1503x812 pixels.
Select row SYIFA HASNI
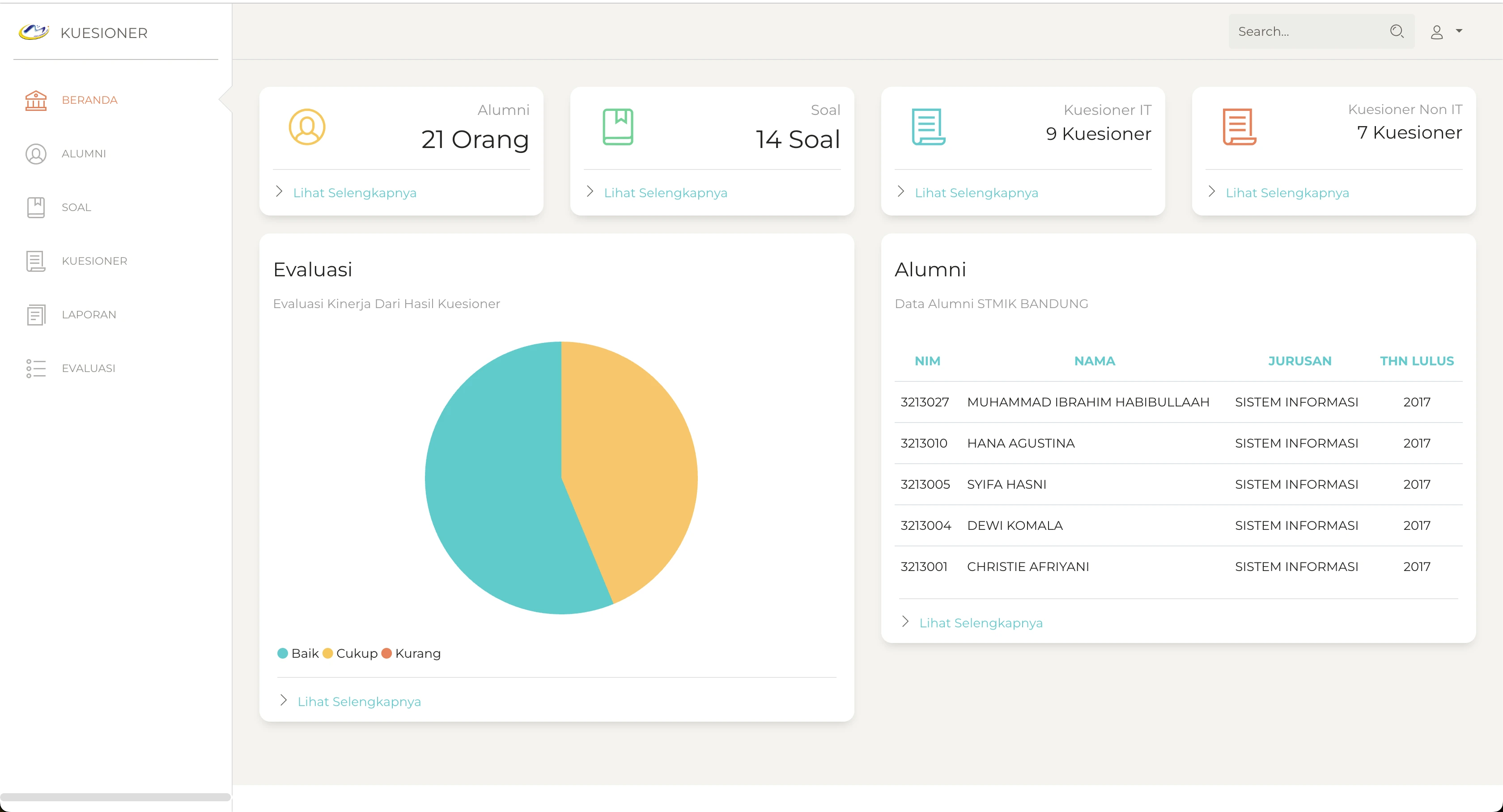tap(1178, 484)
